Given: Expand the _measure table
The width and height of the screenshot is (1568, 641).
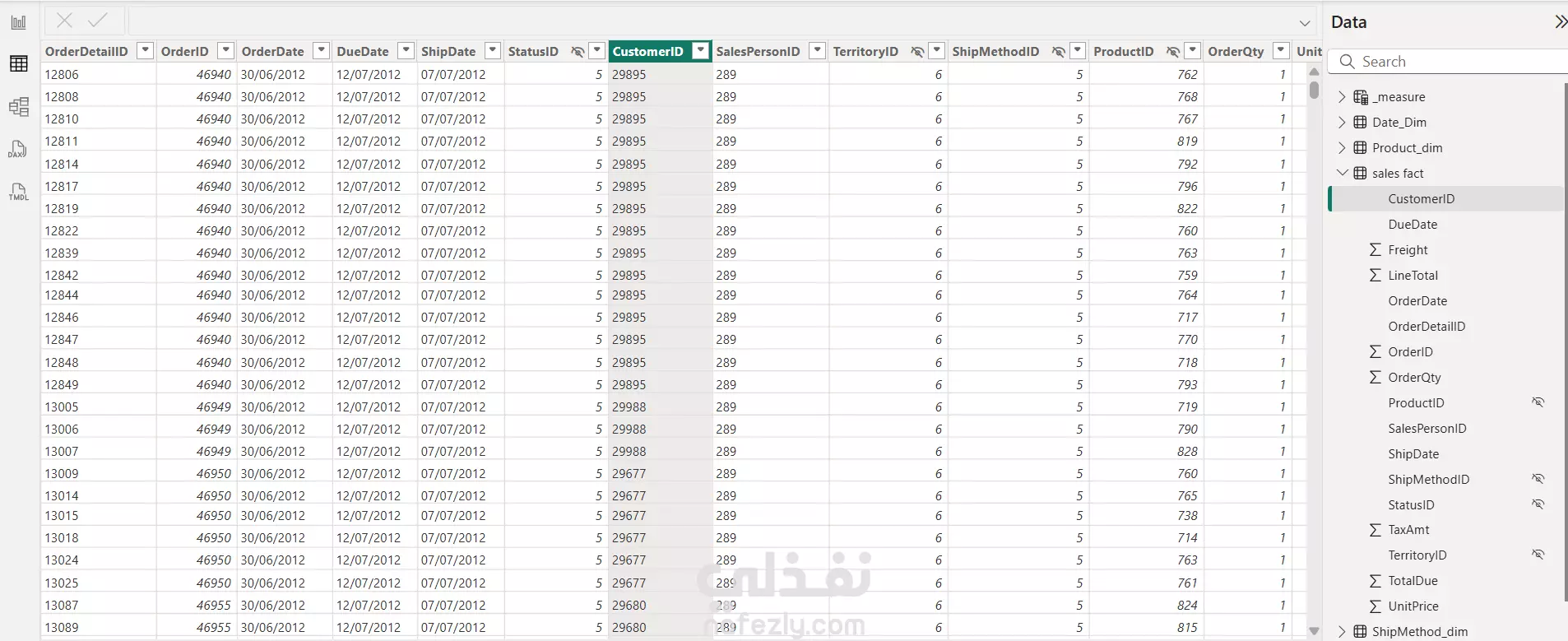Looking at the screenshot, I should [x=1342, y=97].
